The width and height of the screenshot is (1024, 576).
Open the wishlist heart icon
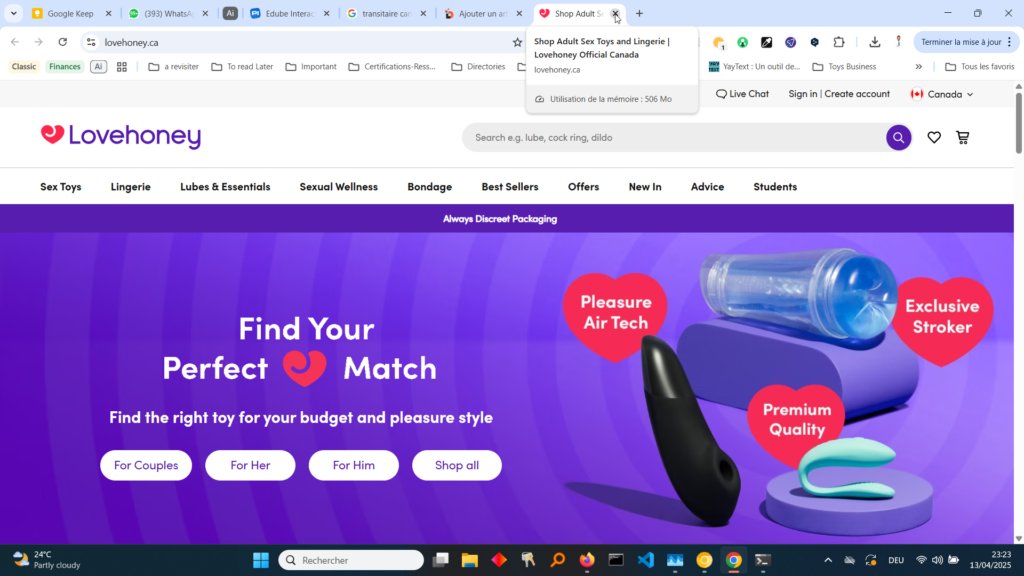934,137
